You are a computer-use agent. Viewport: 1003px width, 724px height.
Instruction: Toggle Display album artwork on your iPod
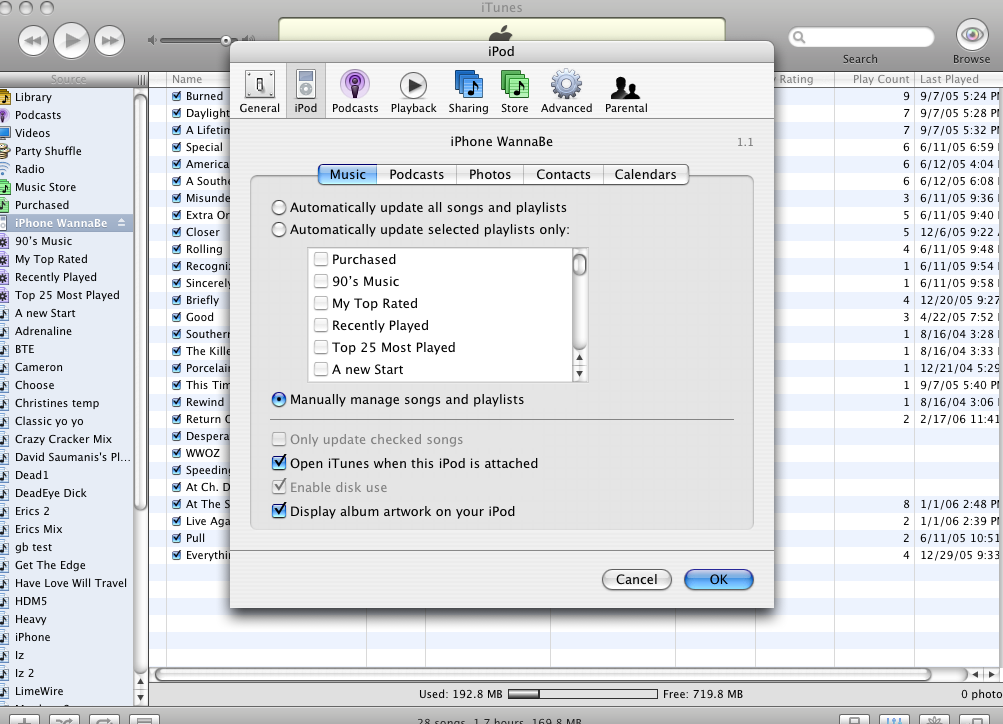coord(279,510)
